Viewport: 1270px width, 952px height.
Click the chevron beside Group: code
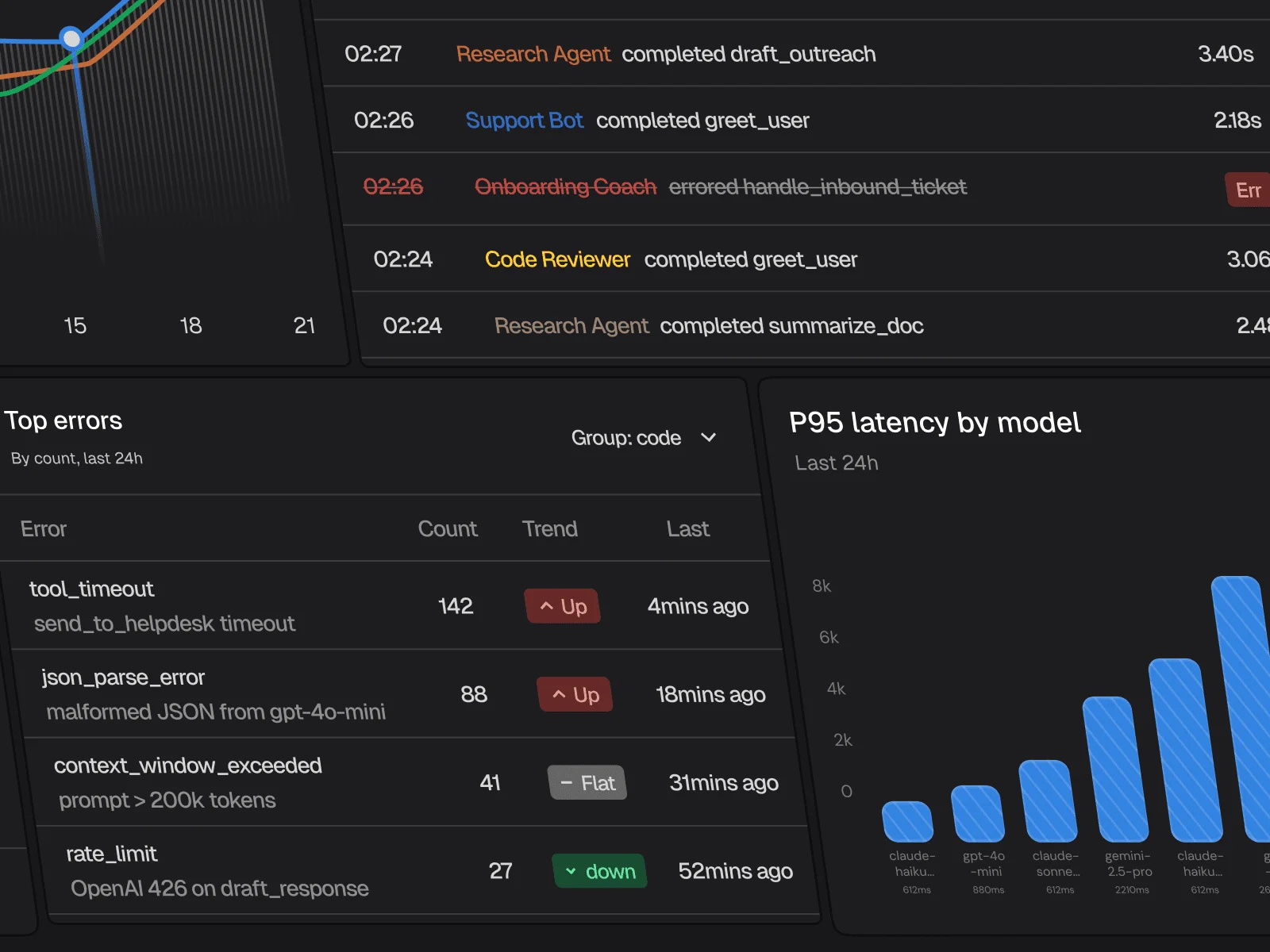coord(709,438)
